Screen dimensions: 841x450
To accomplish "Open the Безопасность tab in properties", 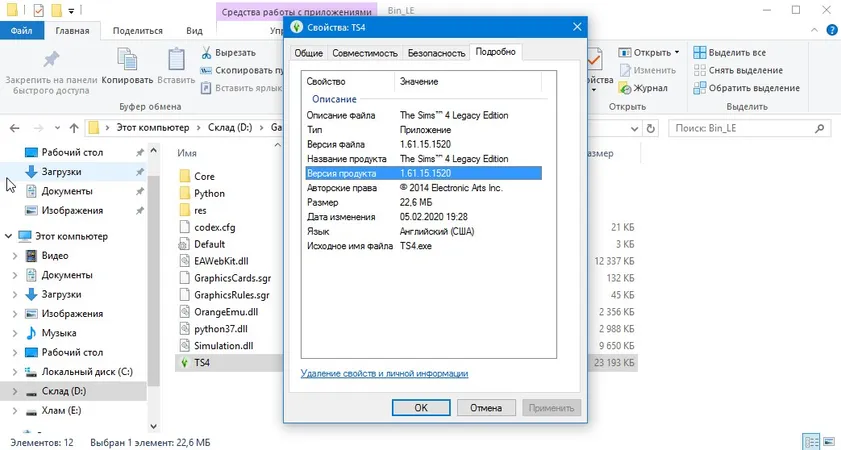I will [x=436, y=53].
